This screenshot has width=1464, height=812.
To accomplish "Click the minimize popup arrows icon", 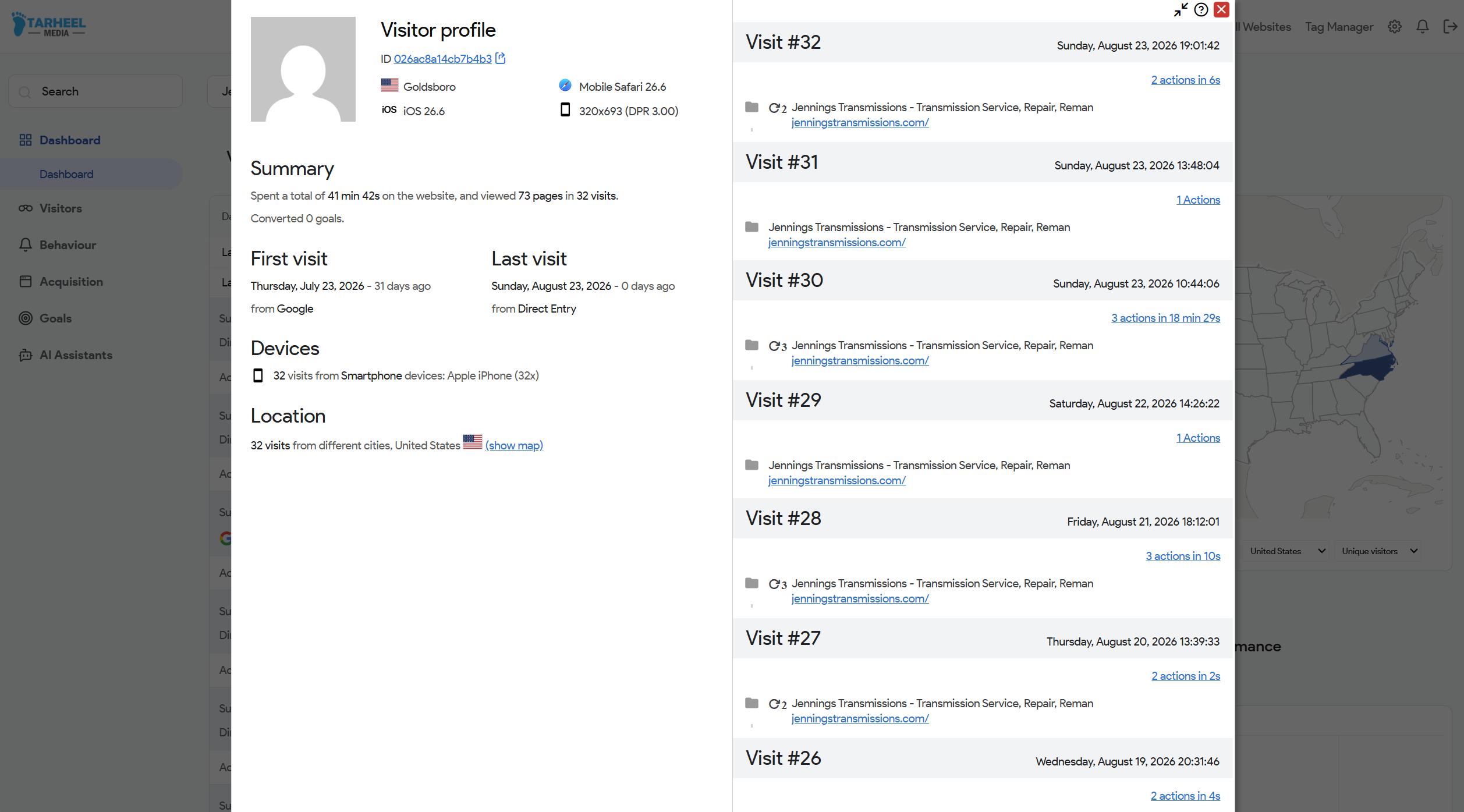I will click(1181, 10).
